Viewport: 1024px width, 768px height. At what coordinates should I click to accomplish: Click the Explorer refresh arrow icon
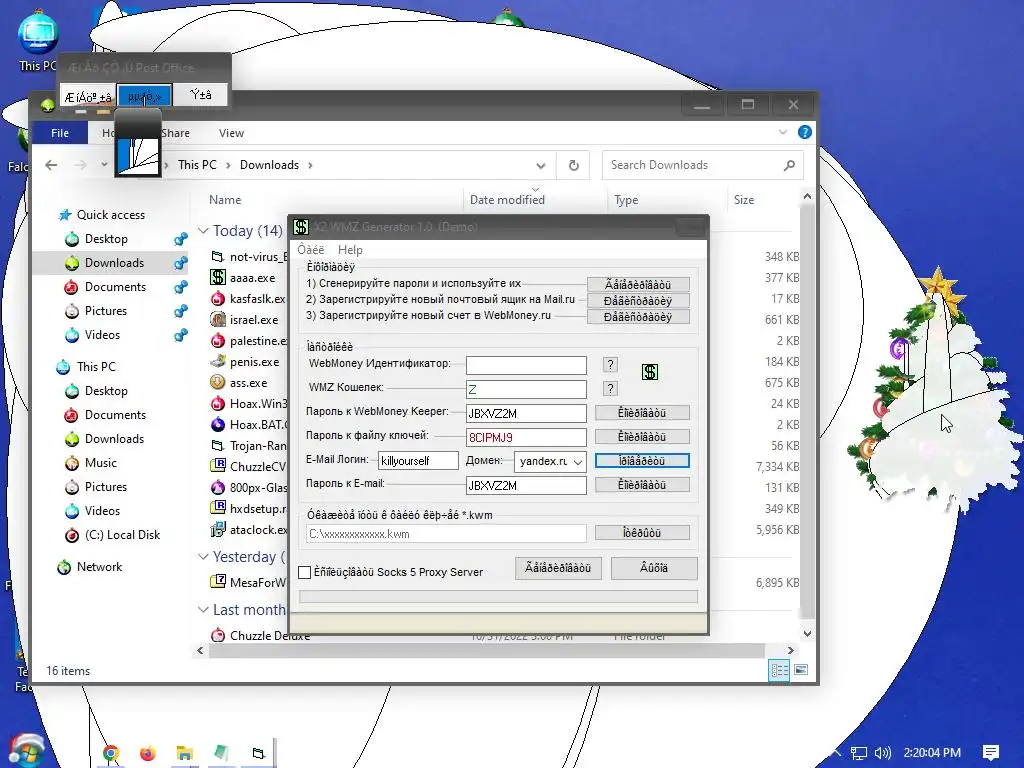pyautogui.click(x=573, y=165)
